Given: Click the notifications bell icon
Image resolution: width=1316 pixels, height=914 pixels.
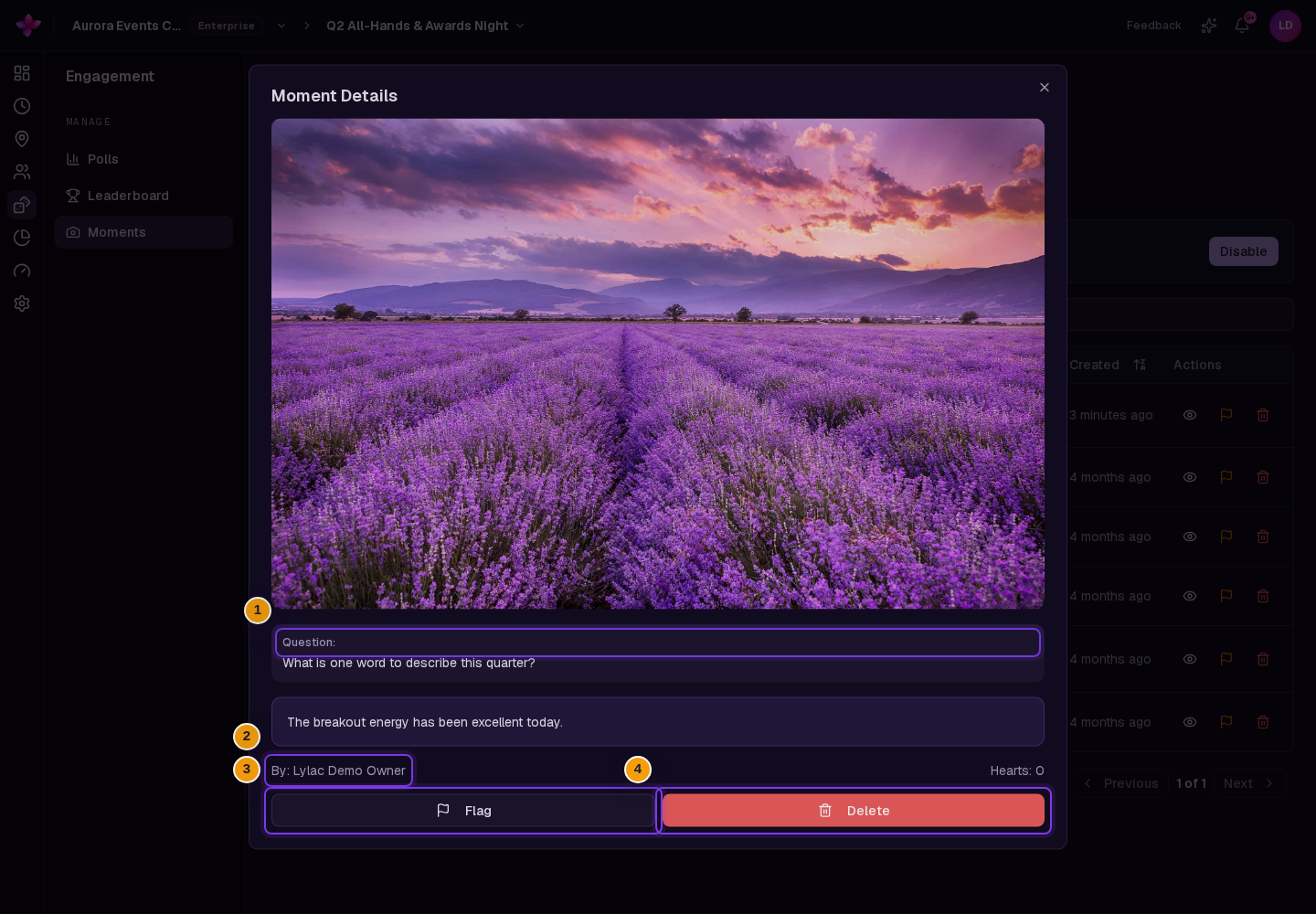Looking at the screenshot, I should (x=1242, y=26).
